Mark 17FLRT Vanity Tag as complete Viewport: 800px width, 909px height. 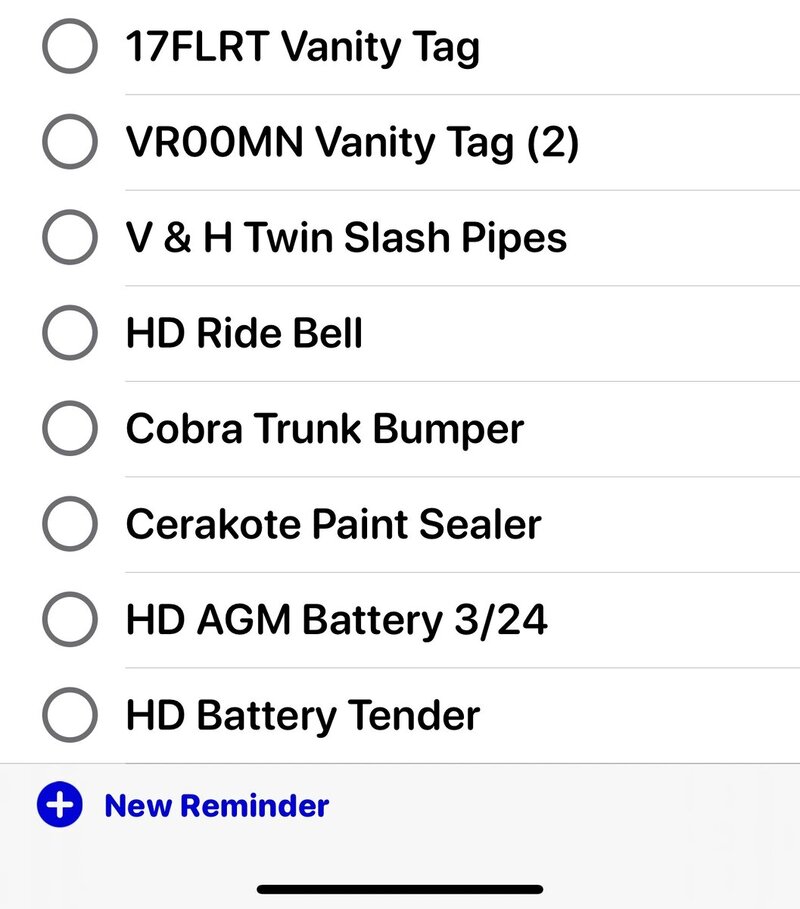pos(70,46)
